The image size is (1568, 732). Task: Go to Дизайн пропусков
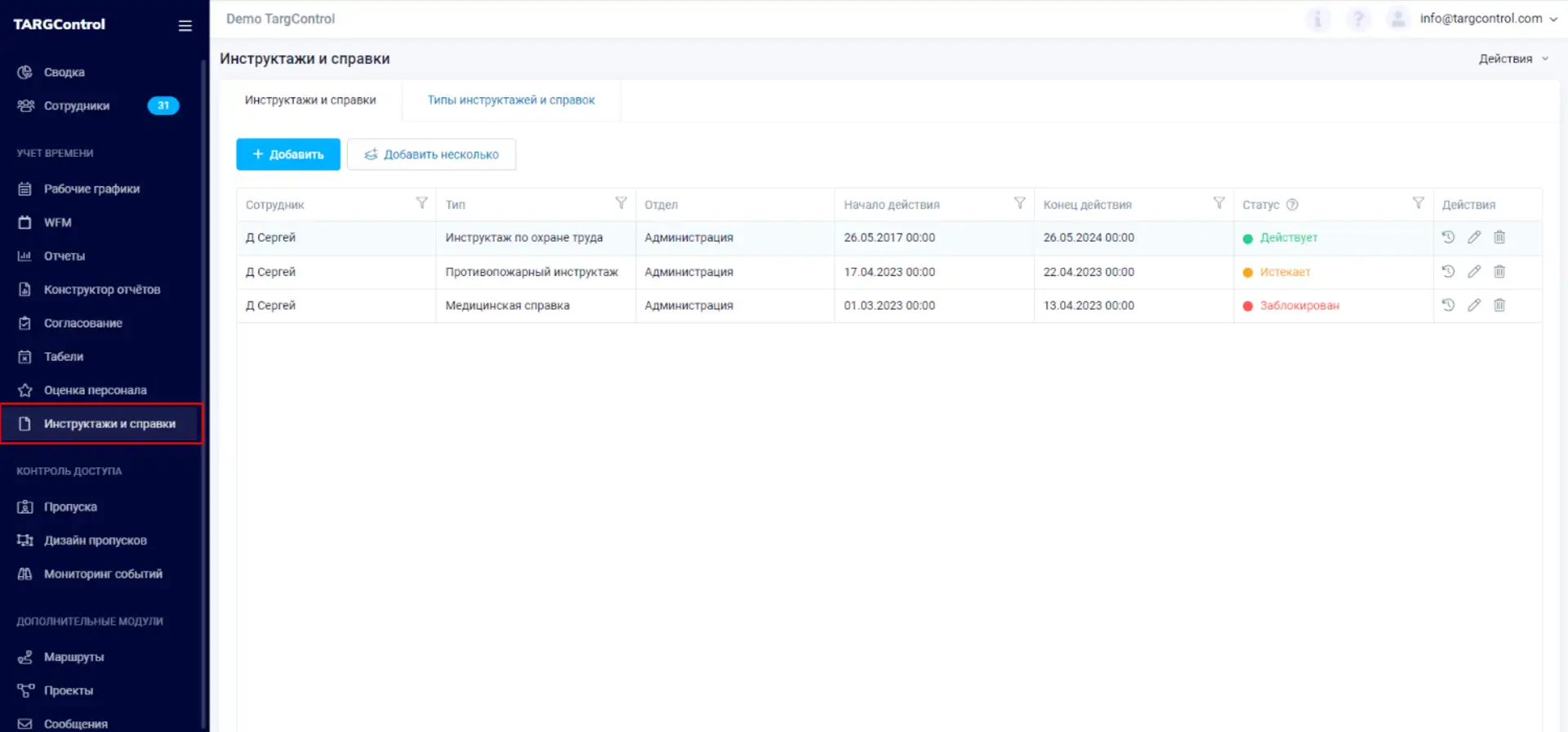point(101,540)
